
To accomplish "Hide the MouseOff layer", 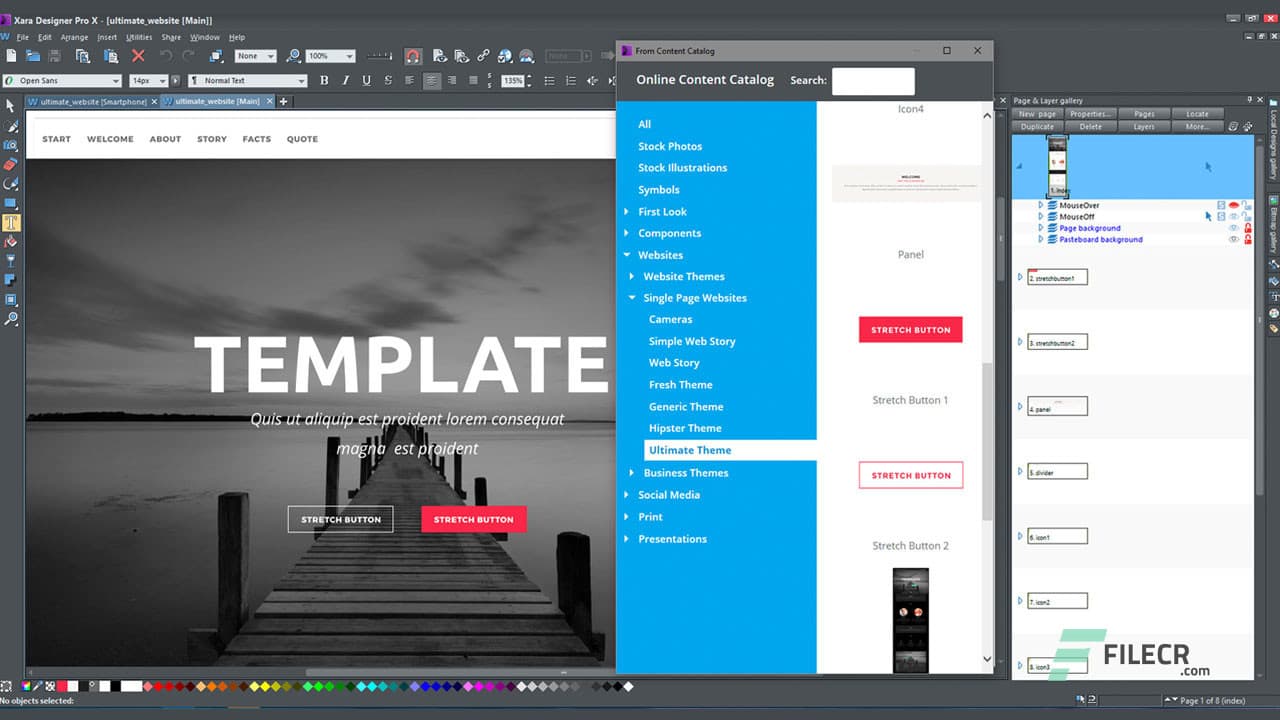I will pyautogui.click(x=1234, y=216).
